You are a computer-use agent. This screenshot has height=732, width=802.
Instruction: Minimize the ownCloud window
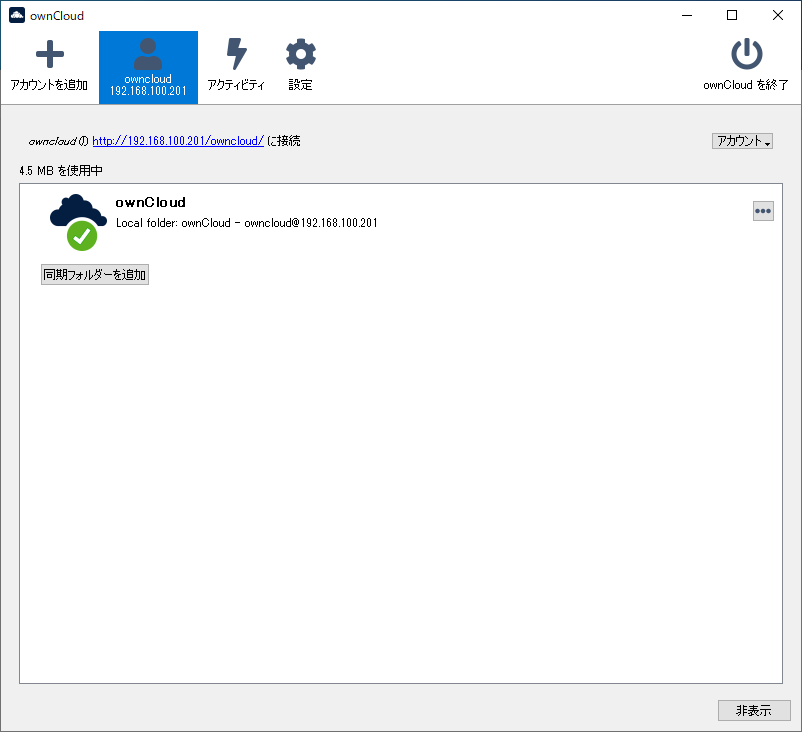pyautogui.click(x=687, y=15)
